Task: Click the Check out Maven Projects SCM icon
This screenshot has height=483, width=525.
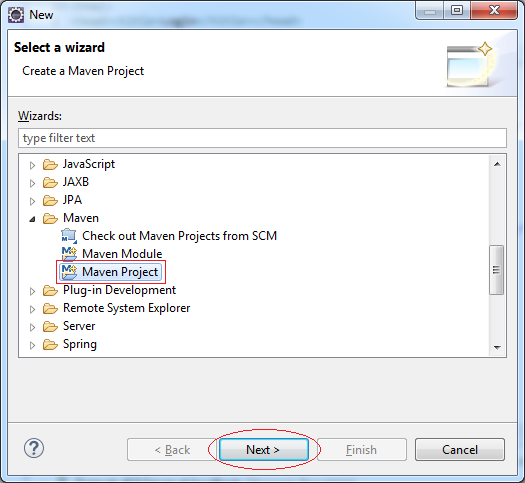Action: click(69, 236)
